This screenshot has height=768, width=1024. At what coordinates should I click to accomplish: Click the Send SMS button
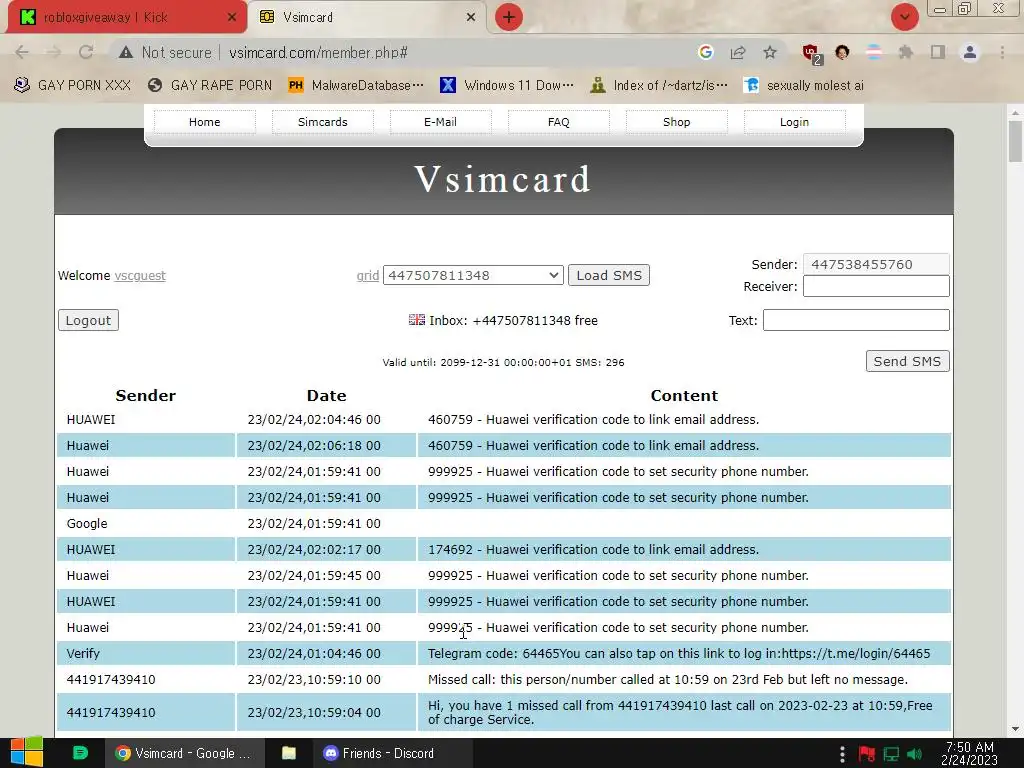click(907, 361)
